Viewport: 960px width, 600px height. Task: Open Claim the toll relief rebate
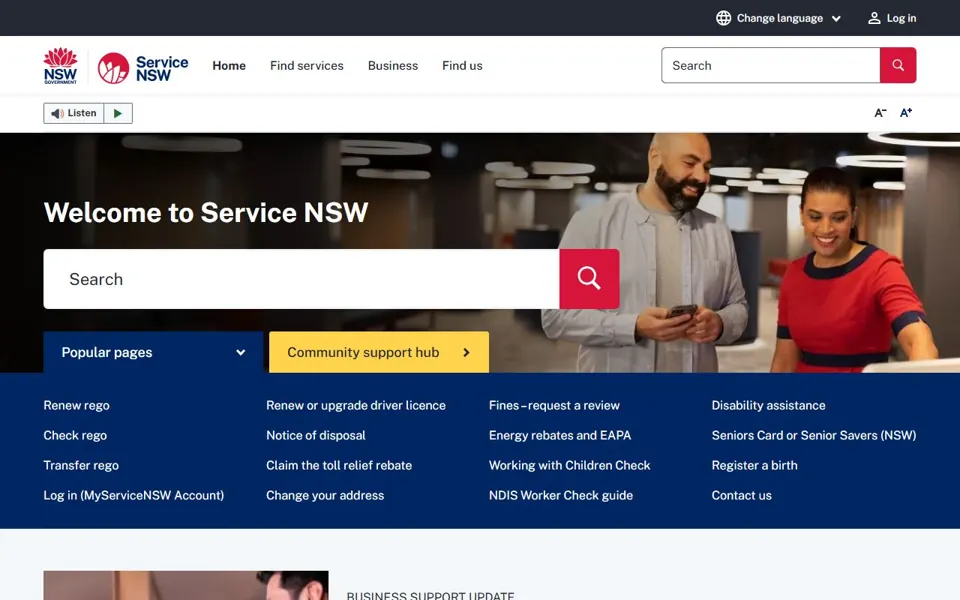click(339, 465)
